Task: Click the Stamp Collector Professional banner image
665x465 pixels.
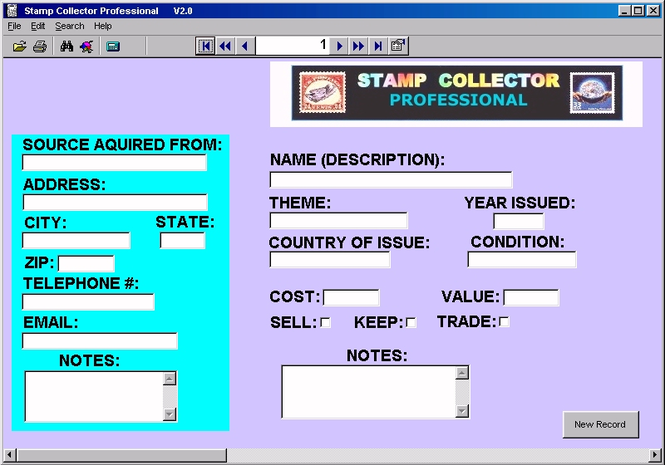Action: [x=457, y=93]
